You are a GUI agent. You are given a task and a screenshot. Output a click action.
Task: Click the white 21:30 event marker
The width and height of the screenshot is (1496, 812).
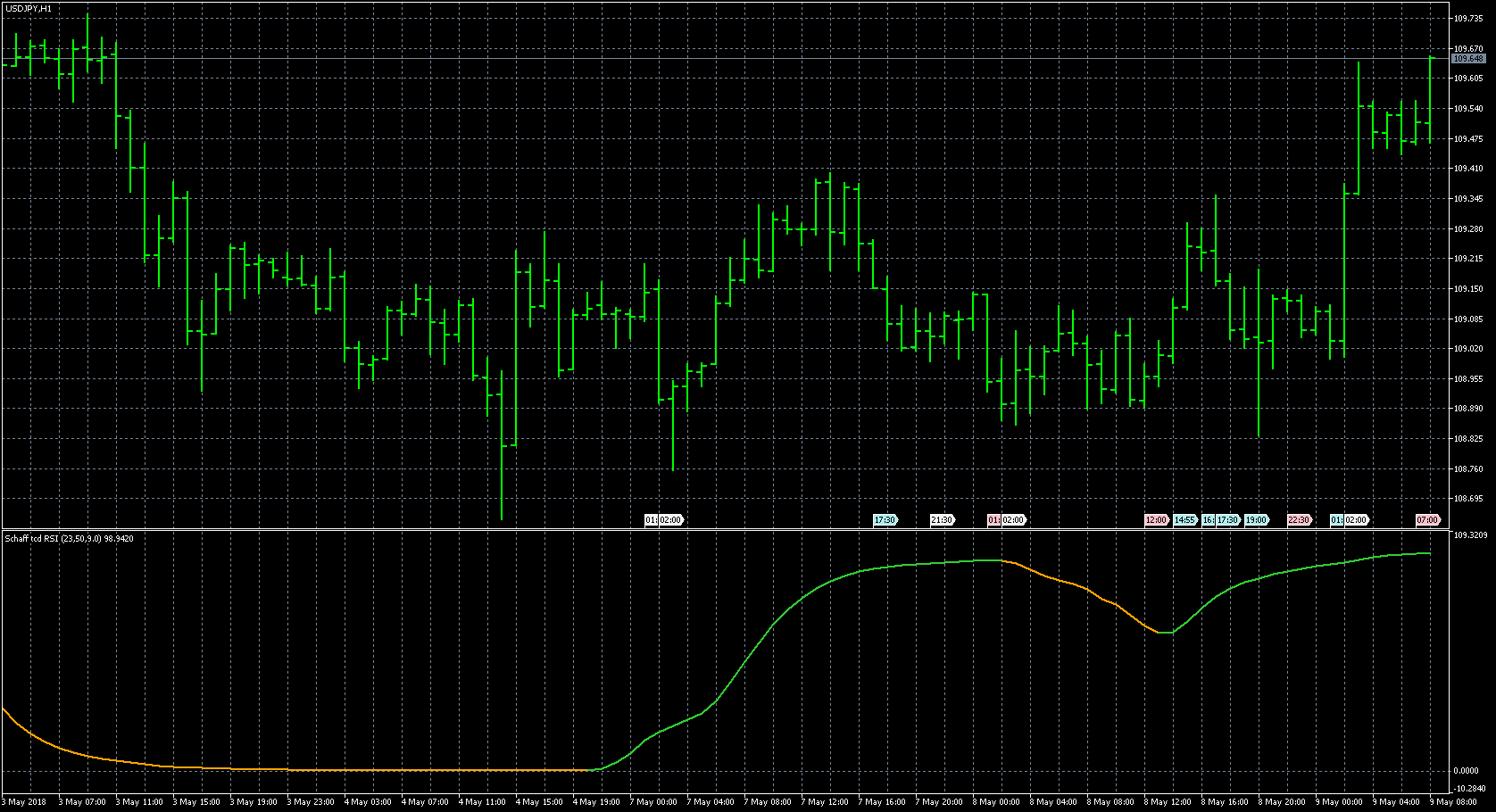(x=941, y=520)
